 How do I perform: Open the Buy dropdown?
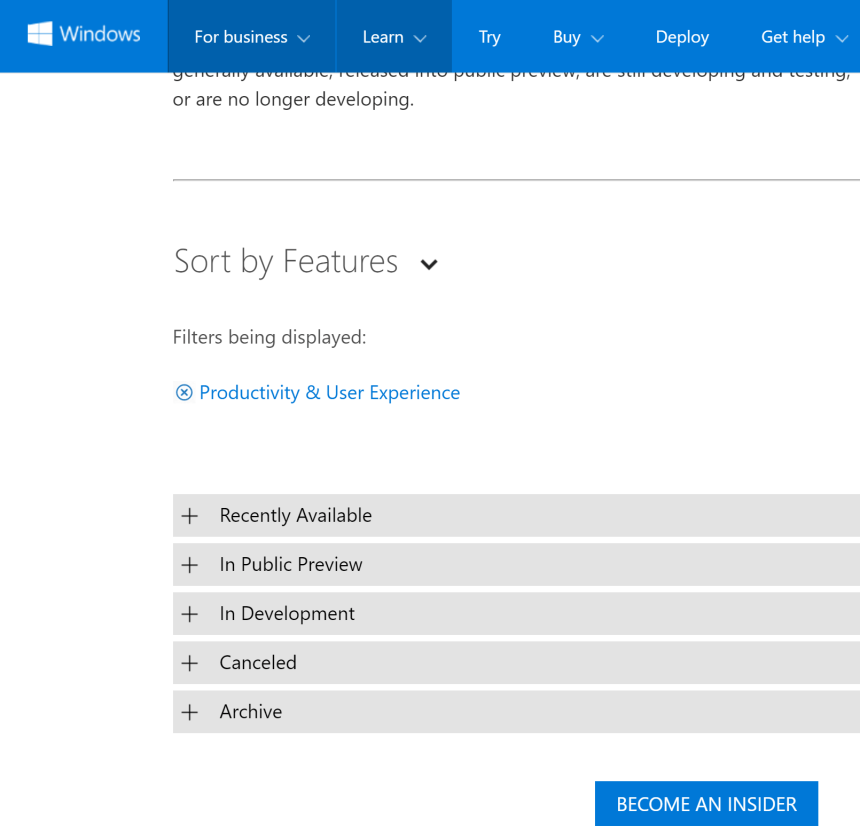click(577, 36)
